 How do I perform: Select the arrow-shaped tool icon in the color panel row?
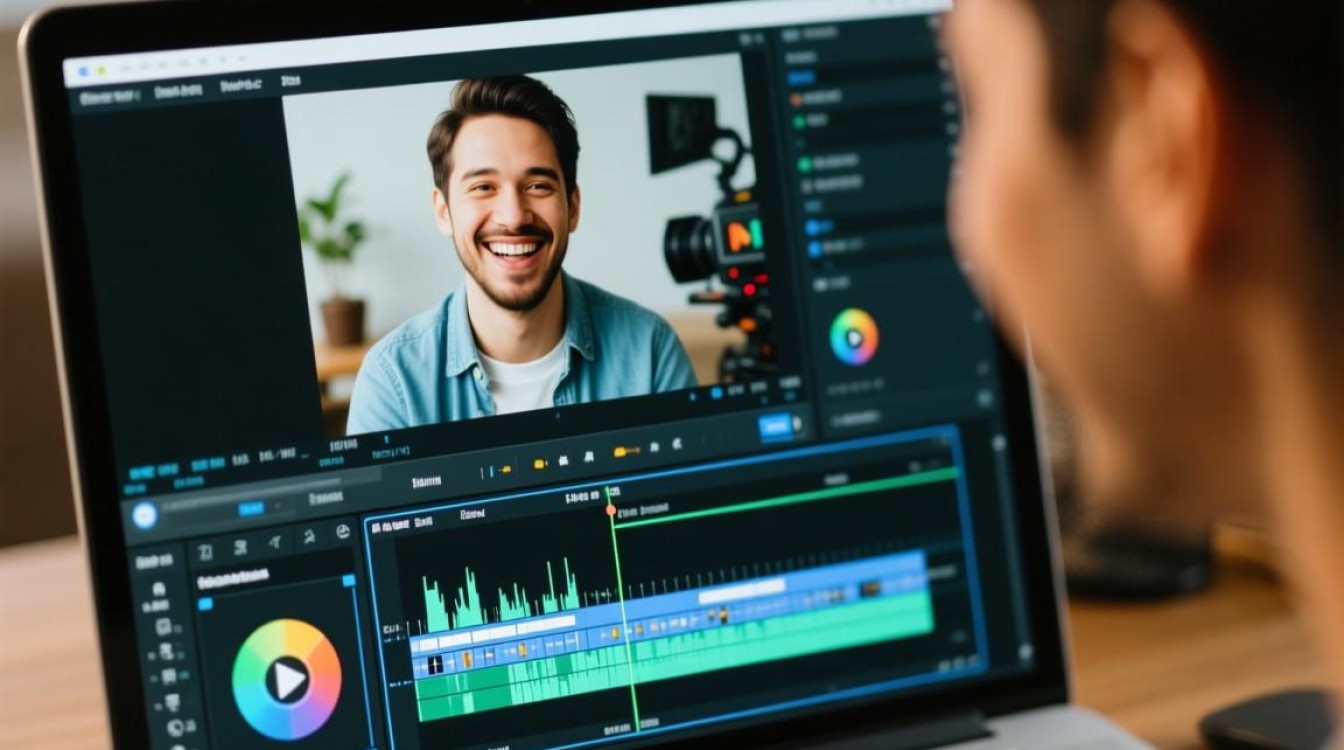coord(274,542)
